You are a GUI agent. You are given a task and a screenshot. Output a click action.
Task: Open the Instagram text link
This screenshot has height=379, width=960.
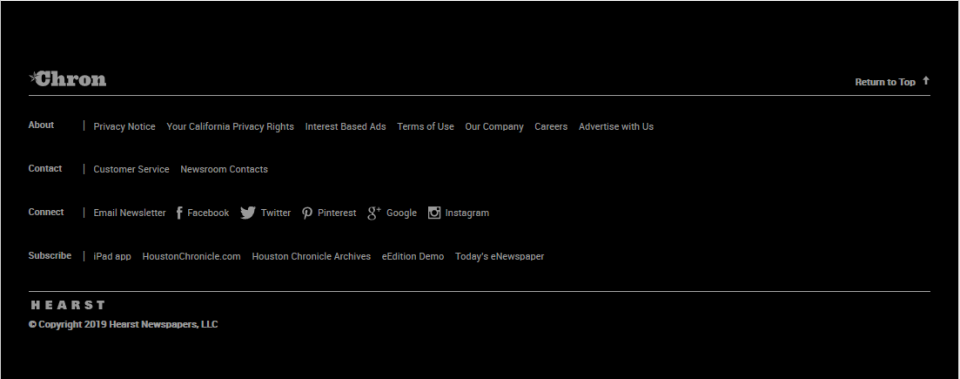(x=467, y=213)
